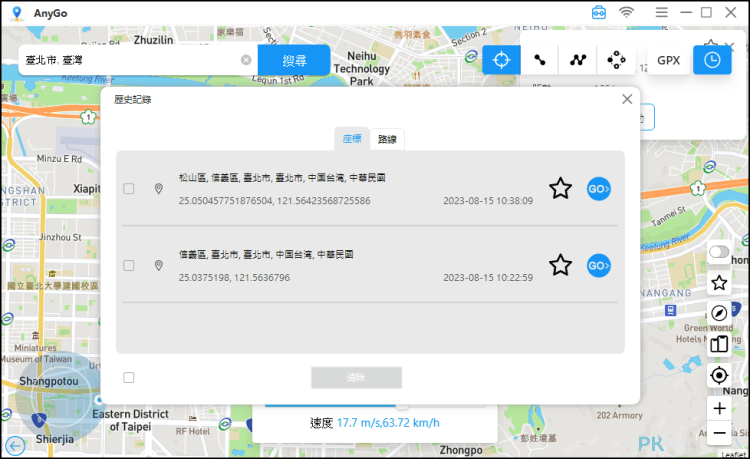
Task: Click the 信義區, 臺北市 address of second record
Action: click(x=266, y=254)
